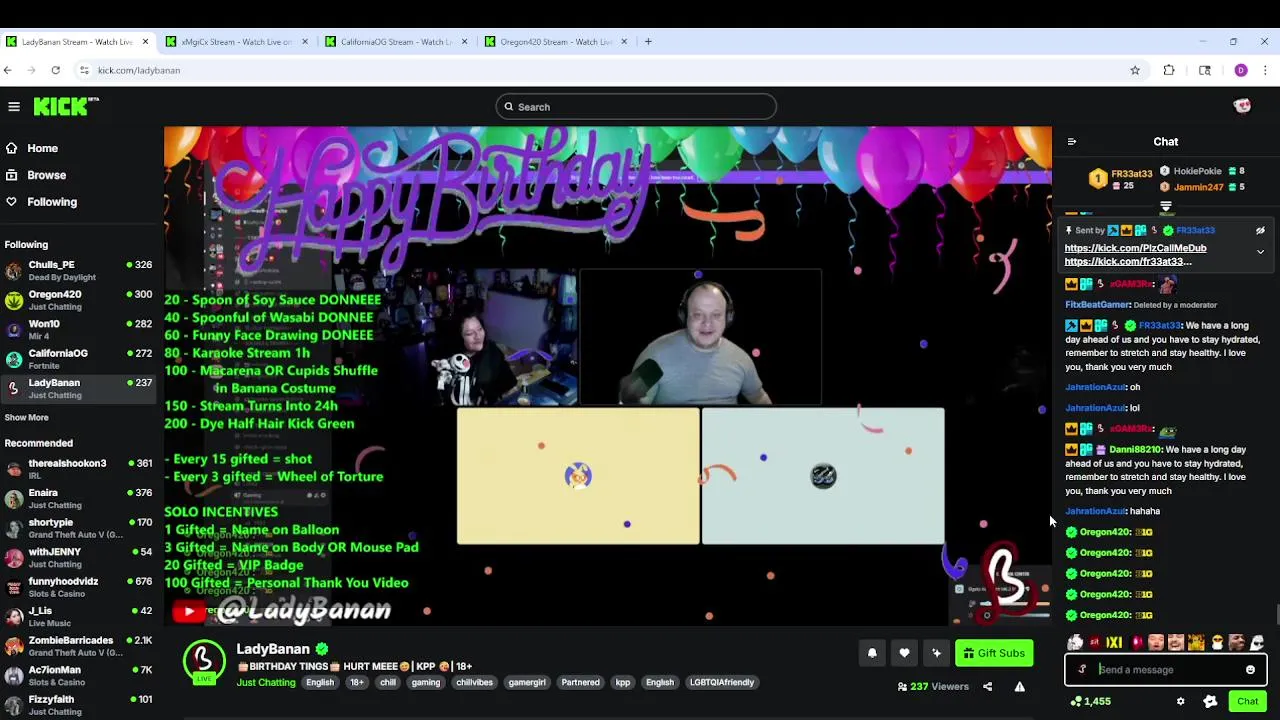Open therealshookon3 recommended channel
The width and height of the screenshot is (1280, 720).
(78, 469)
